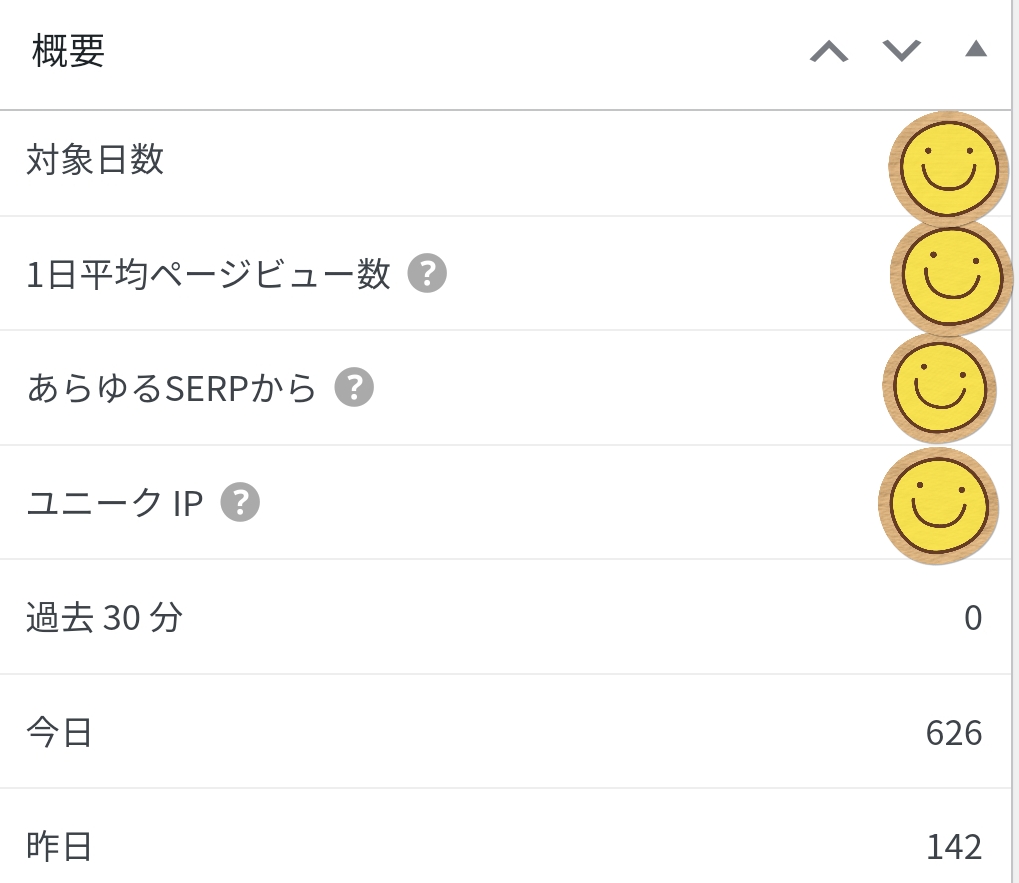Move 概要 panel up with up chevron
This screenshot has width=1019, height=883.
coord(829,51)
